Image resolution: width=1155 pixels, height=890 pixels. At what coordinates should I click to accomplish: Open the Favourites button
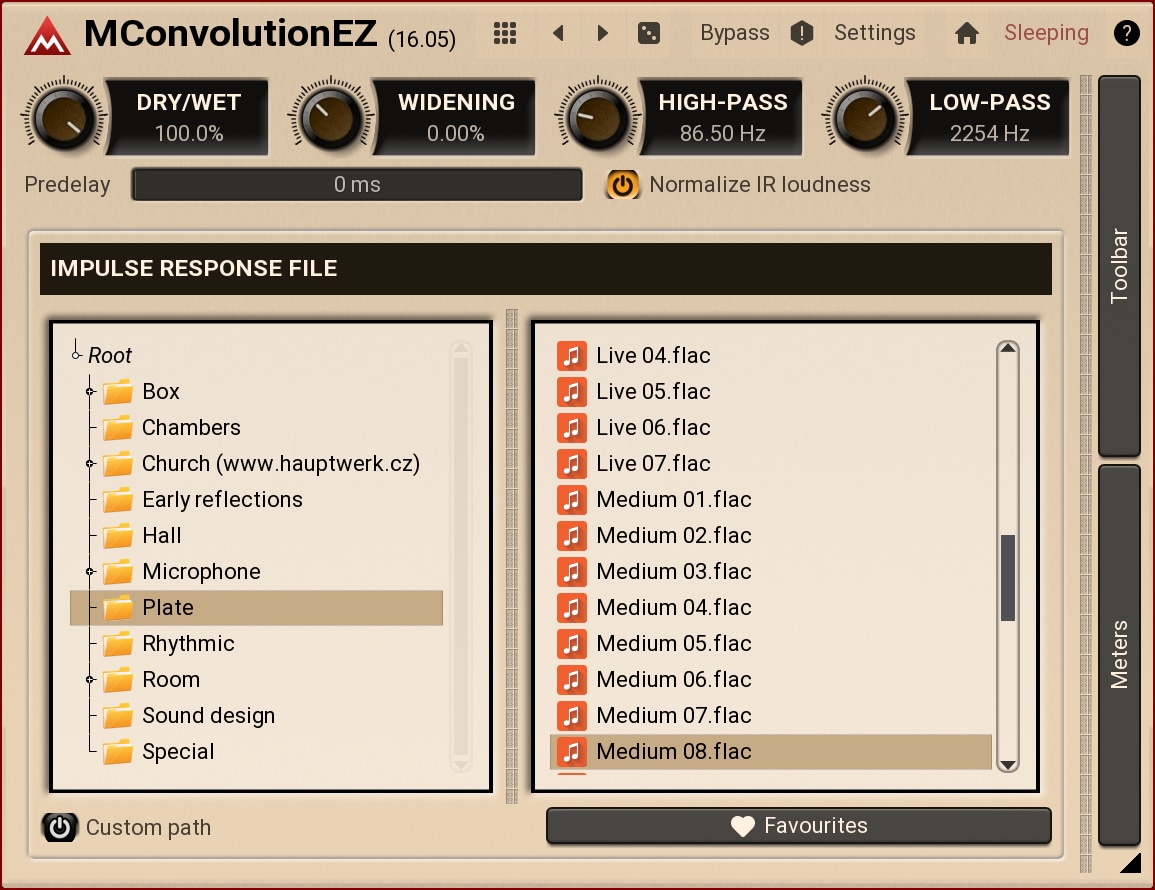pyautogui.click(x=798, y=826)
